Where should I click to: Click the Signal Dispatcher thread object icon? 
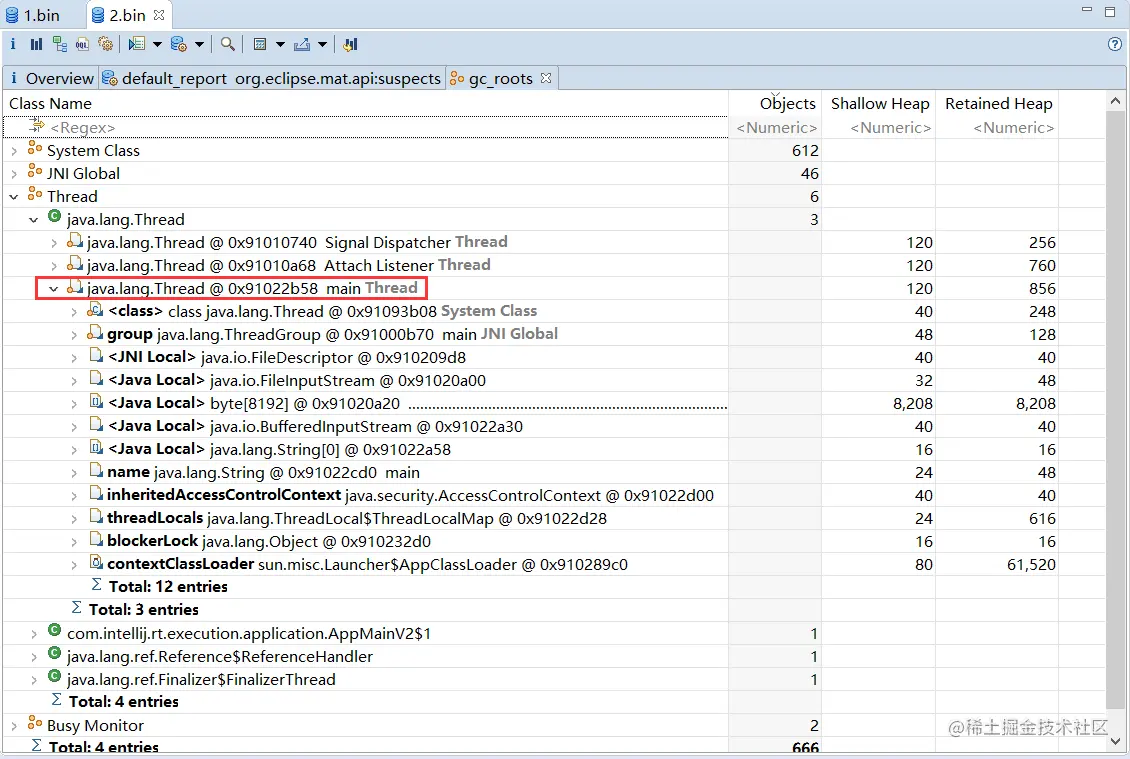75,241
